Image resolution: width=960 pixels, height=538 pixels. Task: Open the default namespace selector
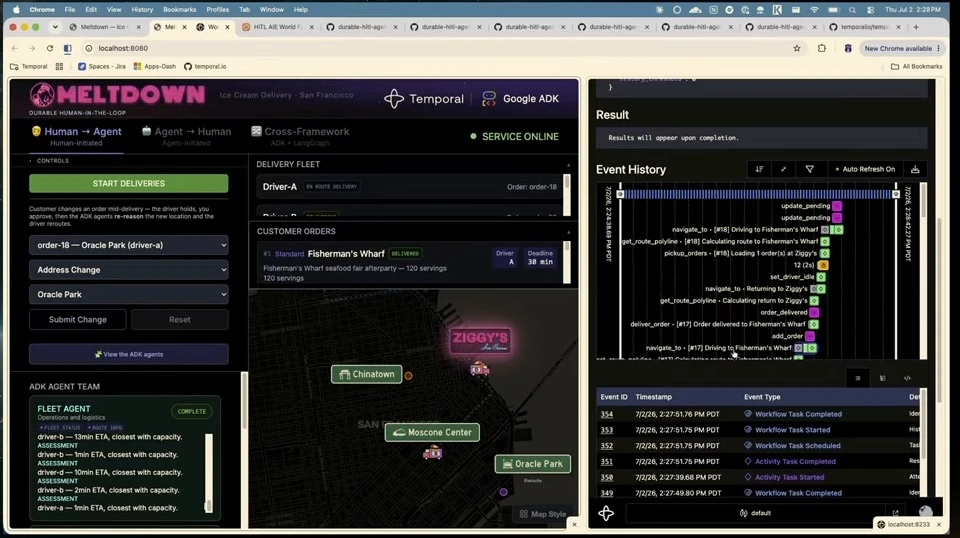[756, 513]
